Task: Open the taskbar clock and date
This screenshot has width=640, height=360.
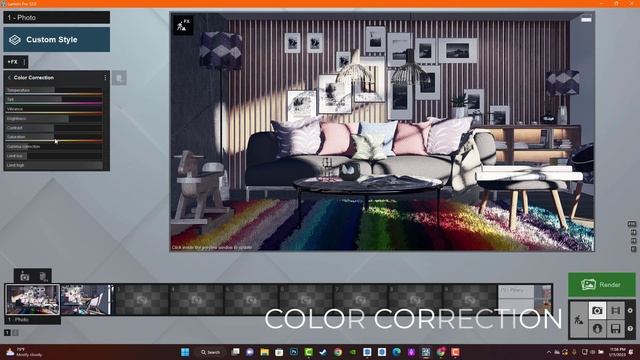Action: 617,352
